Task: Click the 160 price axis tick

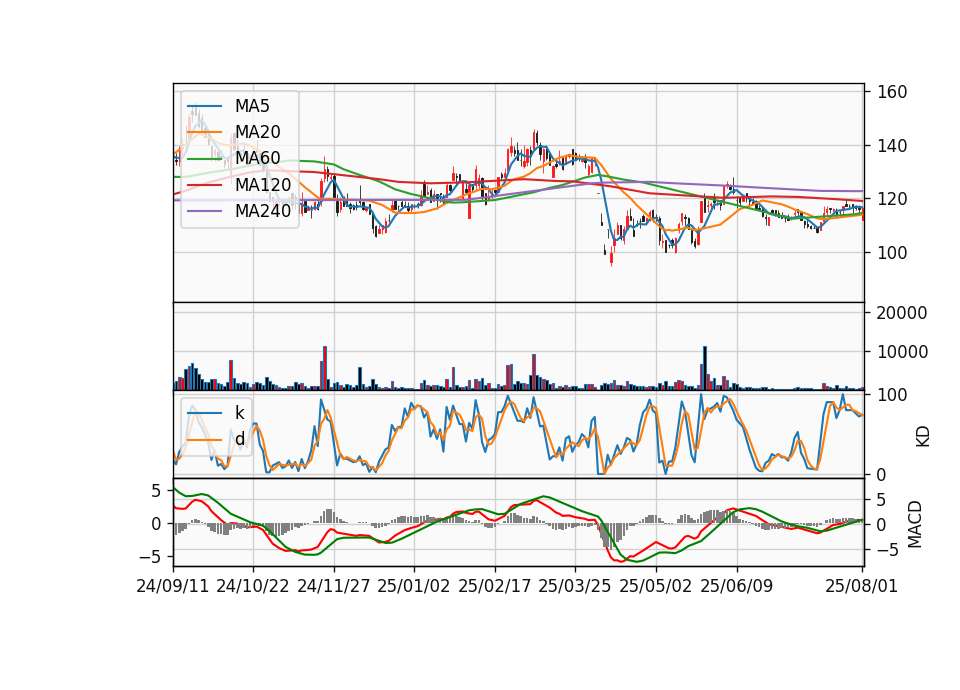Action: pos(892,92)
